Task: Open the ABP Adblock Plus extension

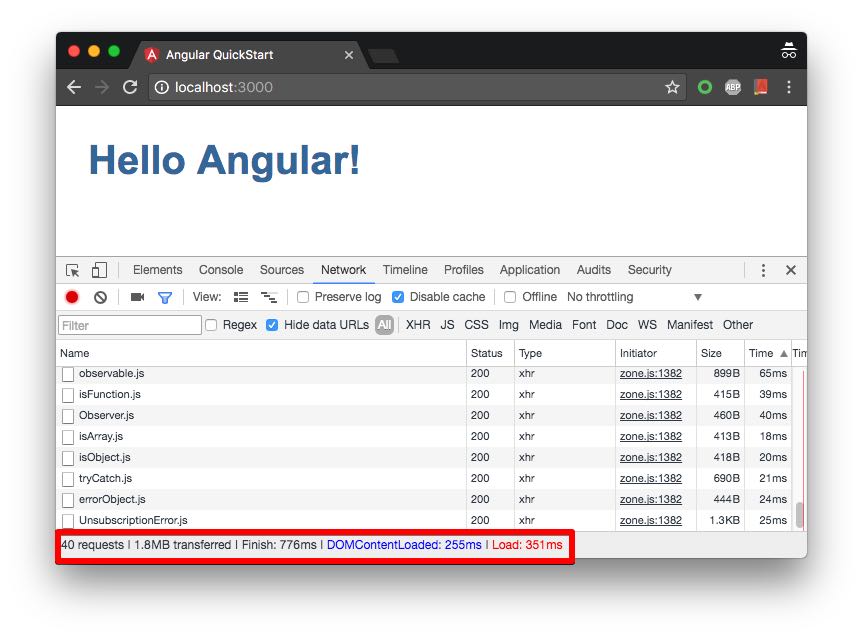Action: (733, 87)
